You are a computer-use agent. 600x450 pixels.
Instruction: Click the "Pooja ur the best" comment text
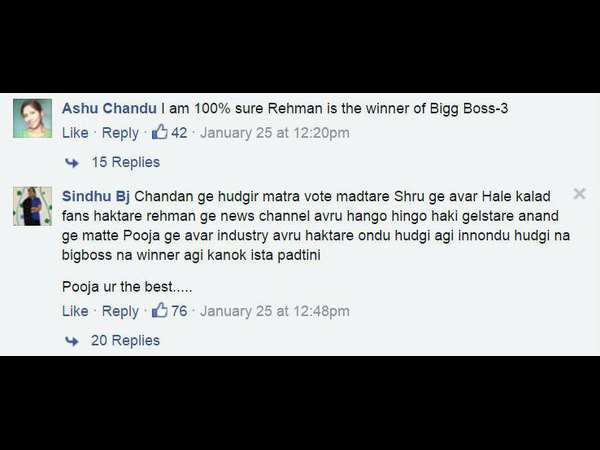[x=127, y=287]
